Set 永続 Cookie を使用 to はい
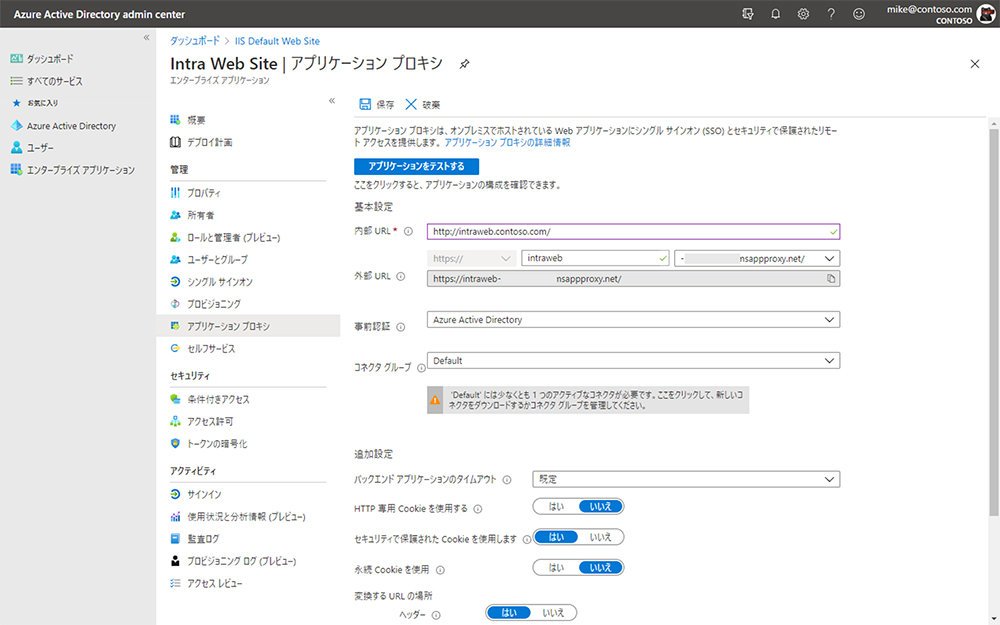 click(x=556, y=568)
